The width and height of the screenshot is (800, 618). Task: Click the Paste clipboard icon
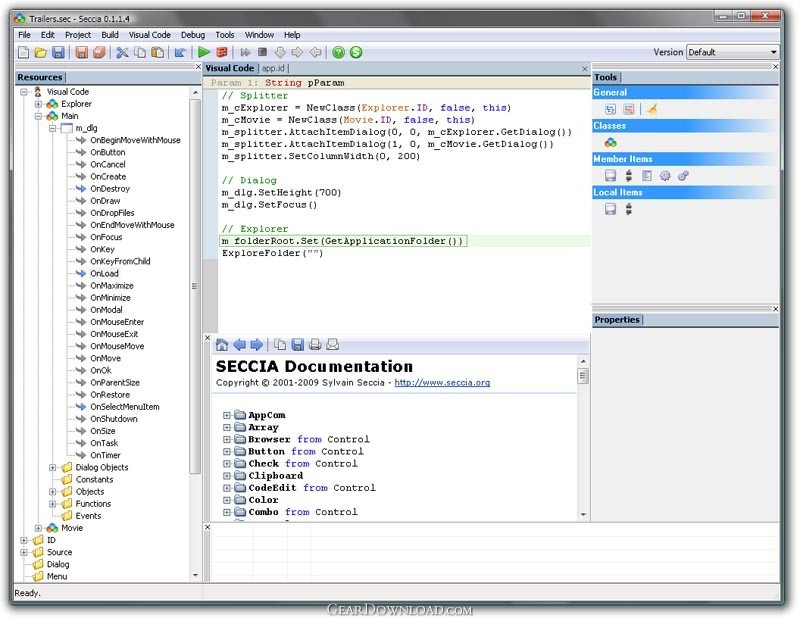click(158, 52)
